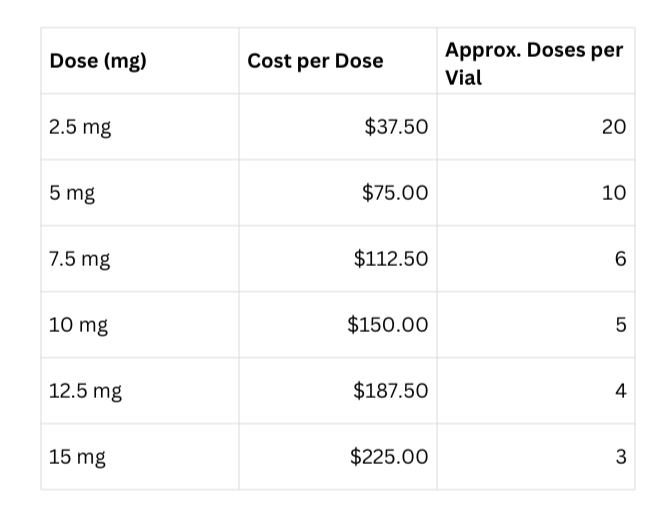Image resolution: width=671 pixels, height=517 pixels.
Task: Select the '5 mg' dose cell
Action: (x=140, y=193)
